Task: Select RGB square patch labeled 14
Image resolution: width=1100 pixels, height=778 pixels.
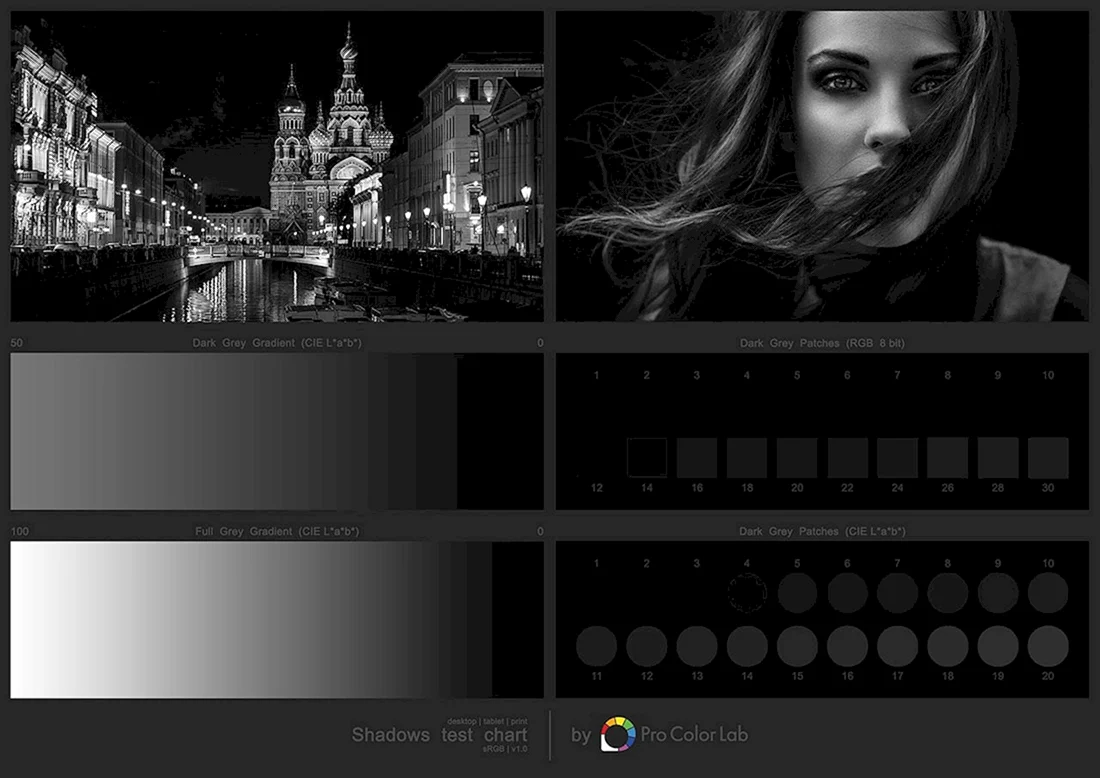Action: [647, 458]
